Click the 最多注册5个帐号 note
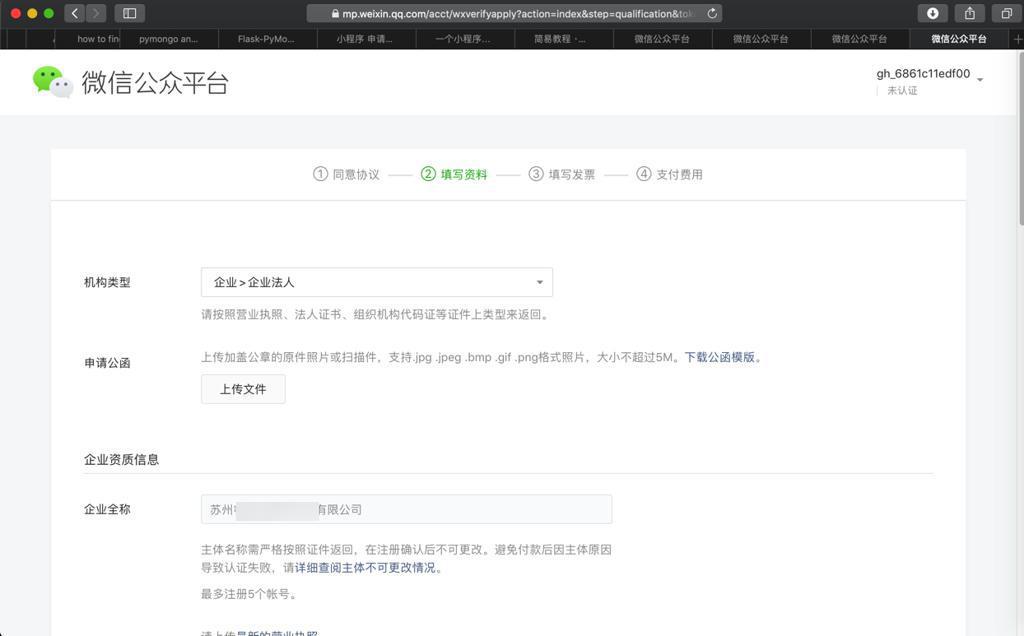Screen dimensions: 1024x636 point(249,594)
